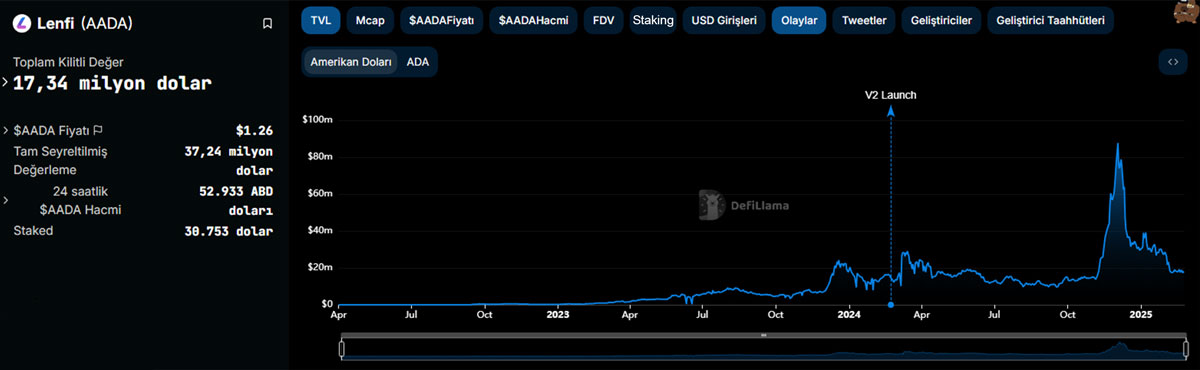Bookmark Lenfi with the bookmark icon

click(267, 23)
